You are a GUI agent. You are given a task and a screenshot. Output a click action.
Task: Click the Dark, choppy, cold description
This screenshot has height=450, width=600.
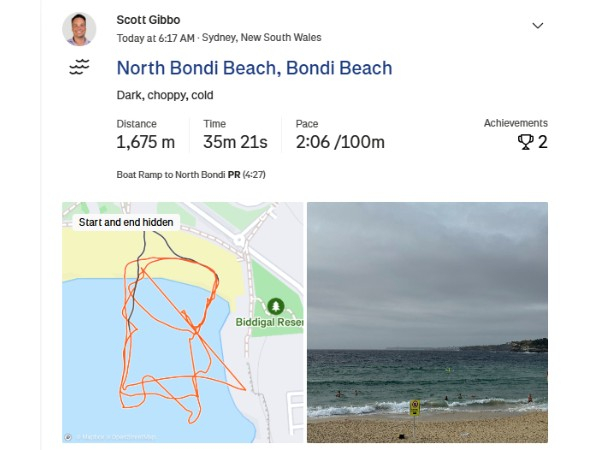[x=165, y=96]
